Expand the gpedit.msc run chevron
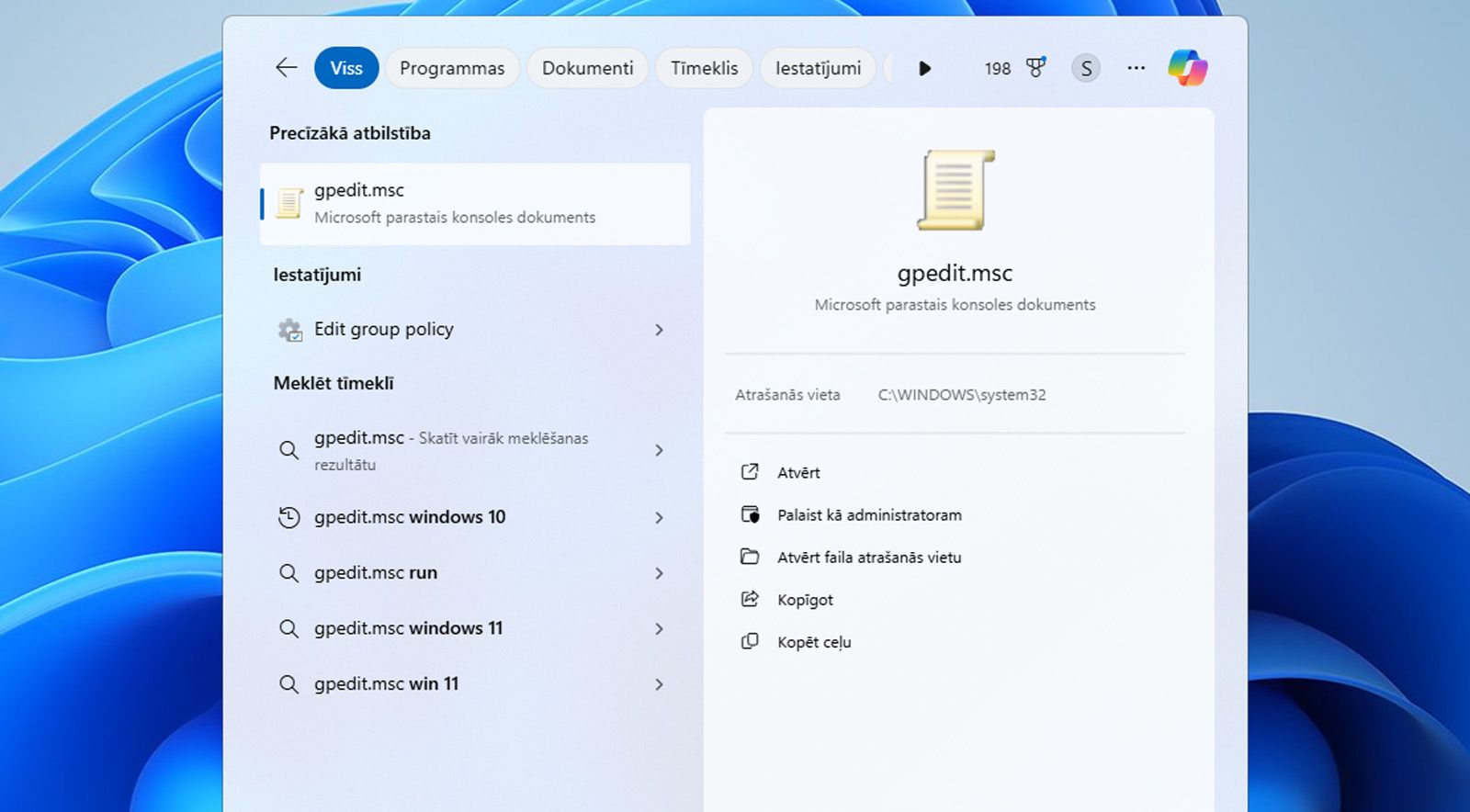This screenshot has height=812, width=1470. tap(659, 573)
